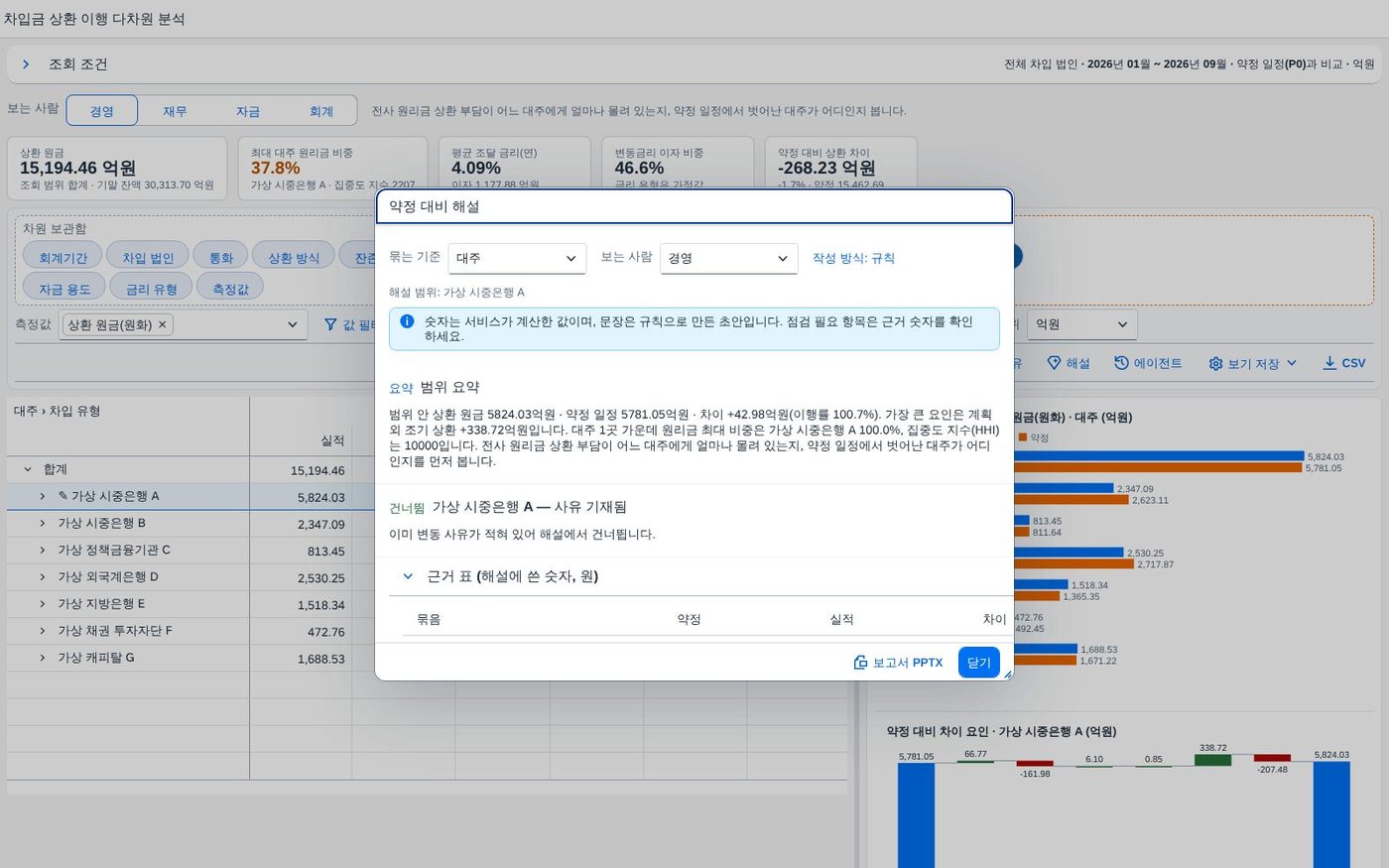
Task: Export the report via 보고서 PPTX
Action: (x=898, y=663)
